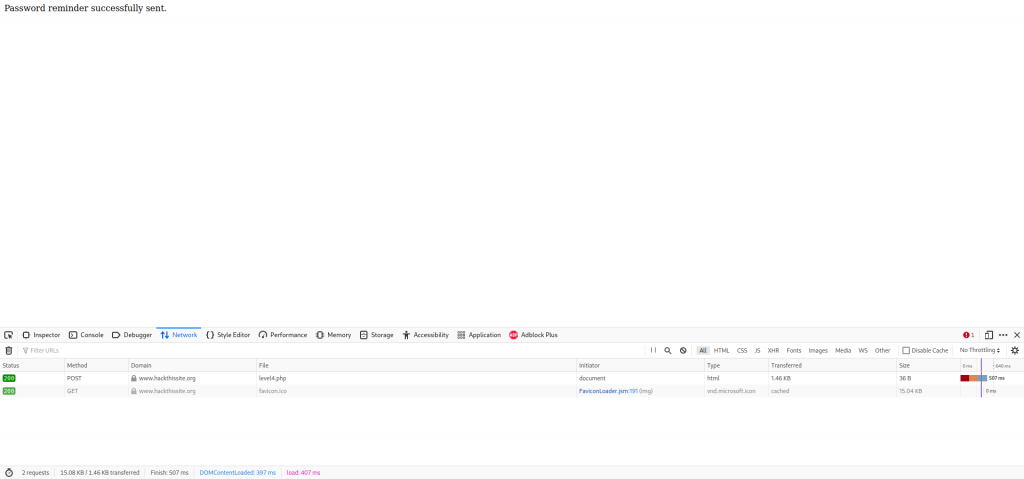Viewport: 1024px width, 479px height.
Task: Open the No Throttling dropdown
Action: pos(979,351)
